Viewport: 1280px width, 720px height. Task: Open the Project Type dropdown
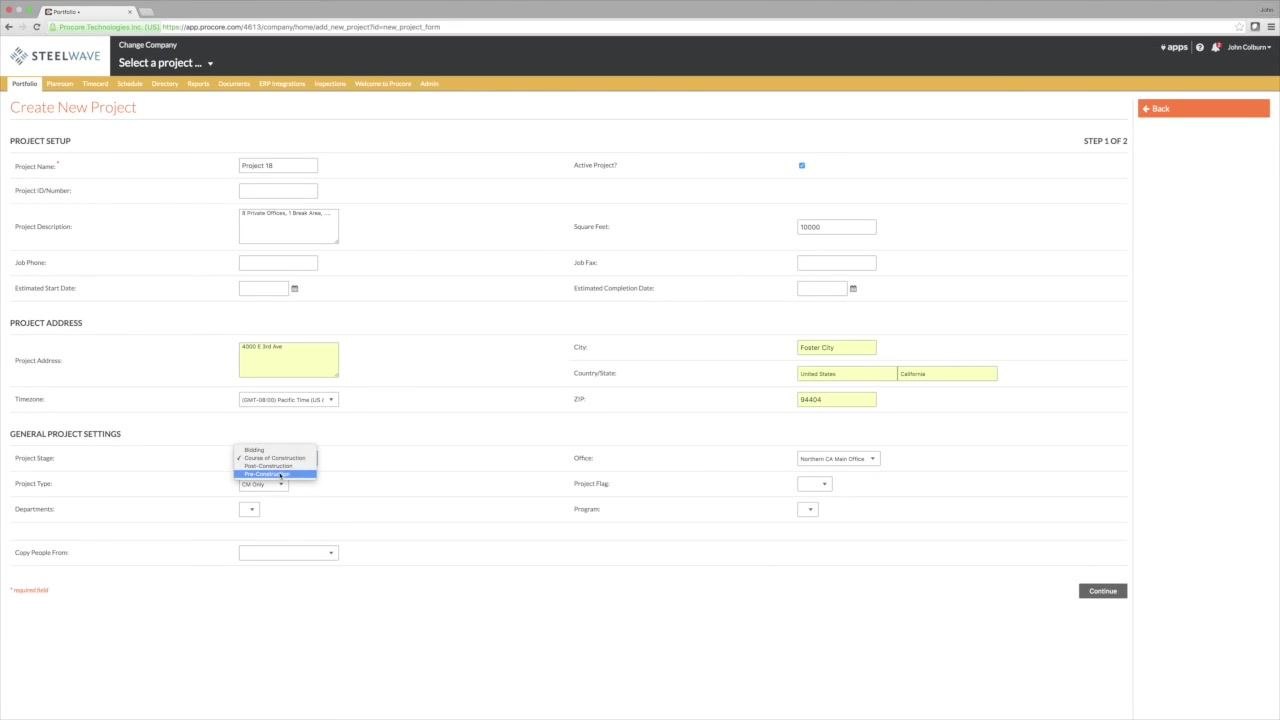[x=264, y=484]
